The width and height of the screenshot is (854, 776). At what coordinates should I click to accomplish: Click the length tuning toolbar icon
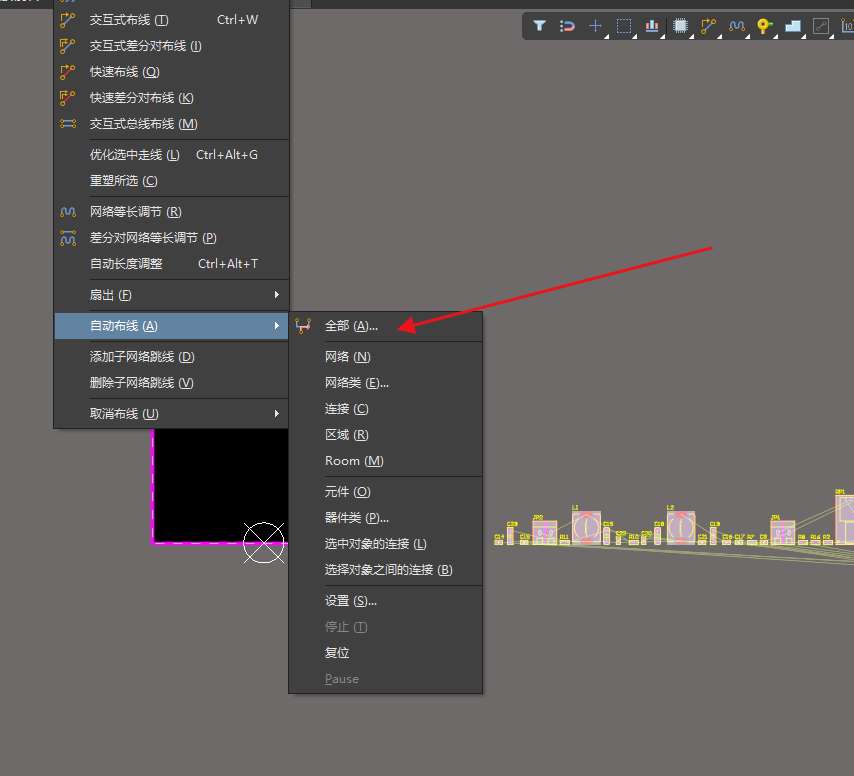(737, 26)
